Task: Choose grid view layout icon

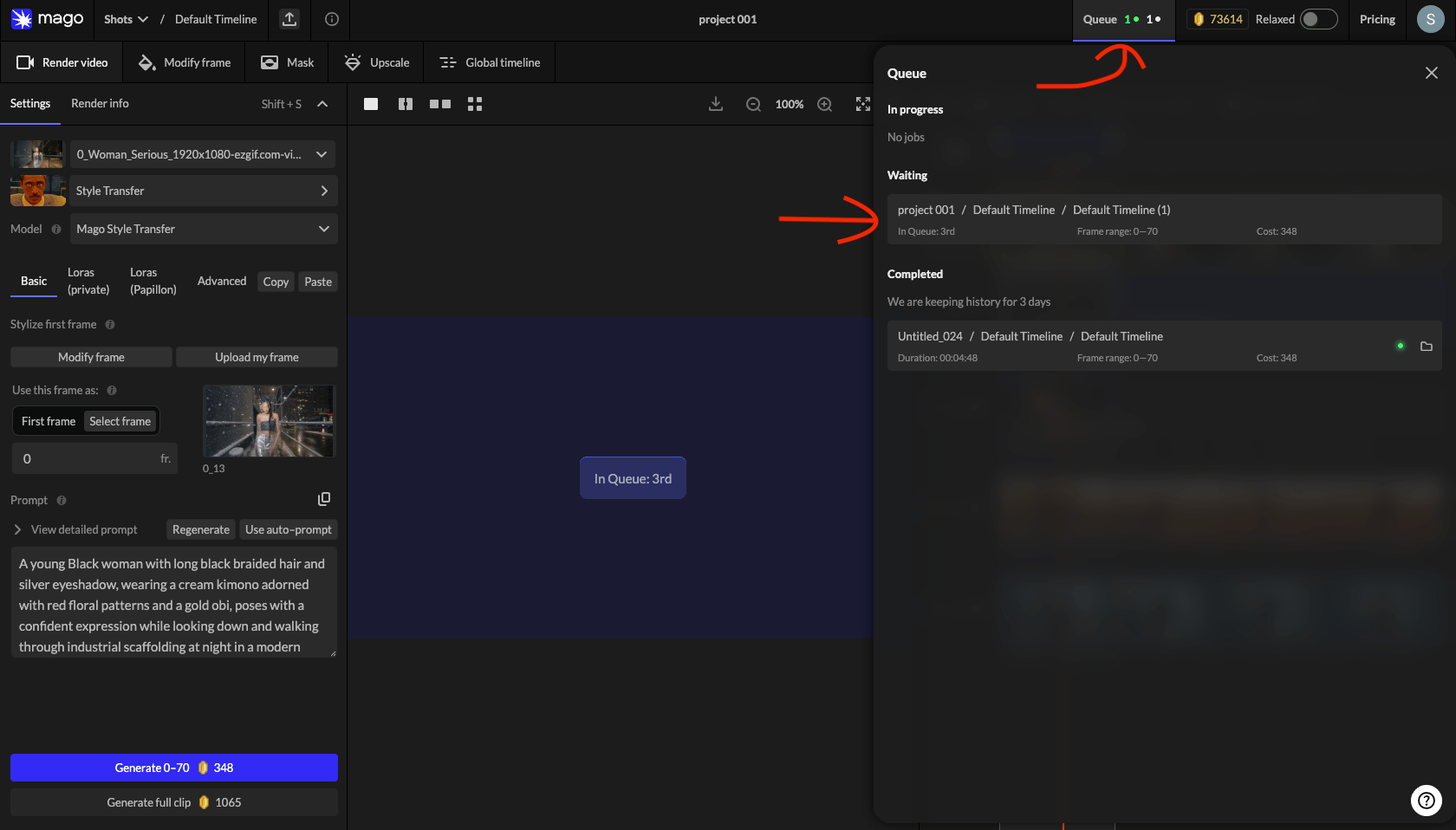Action: point(475,104)
